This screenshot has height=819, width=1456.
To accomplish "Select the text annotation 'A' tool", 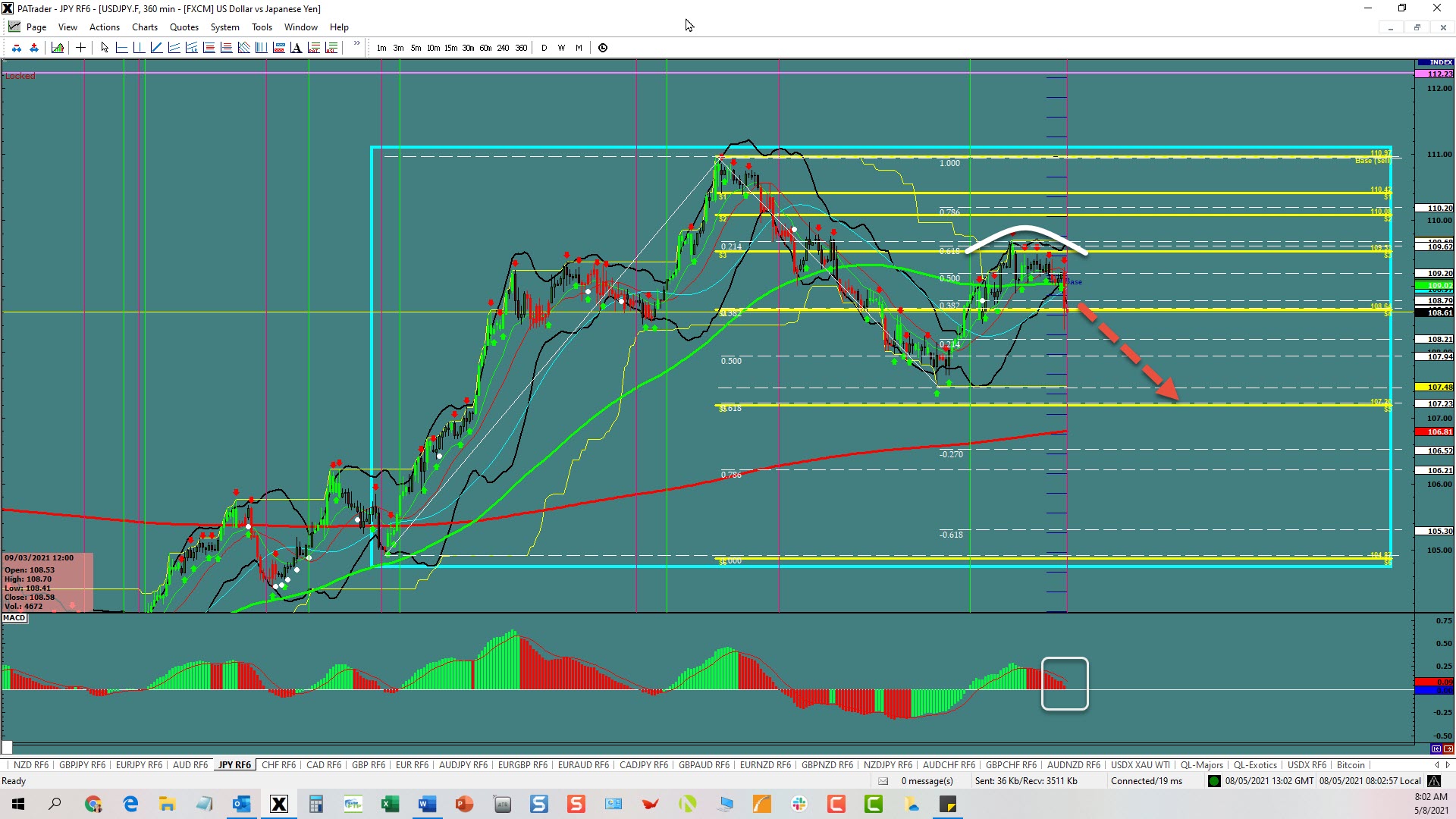I will click(296, 48).
